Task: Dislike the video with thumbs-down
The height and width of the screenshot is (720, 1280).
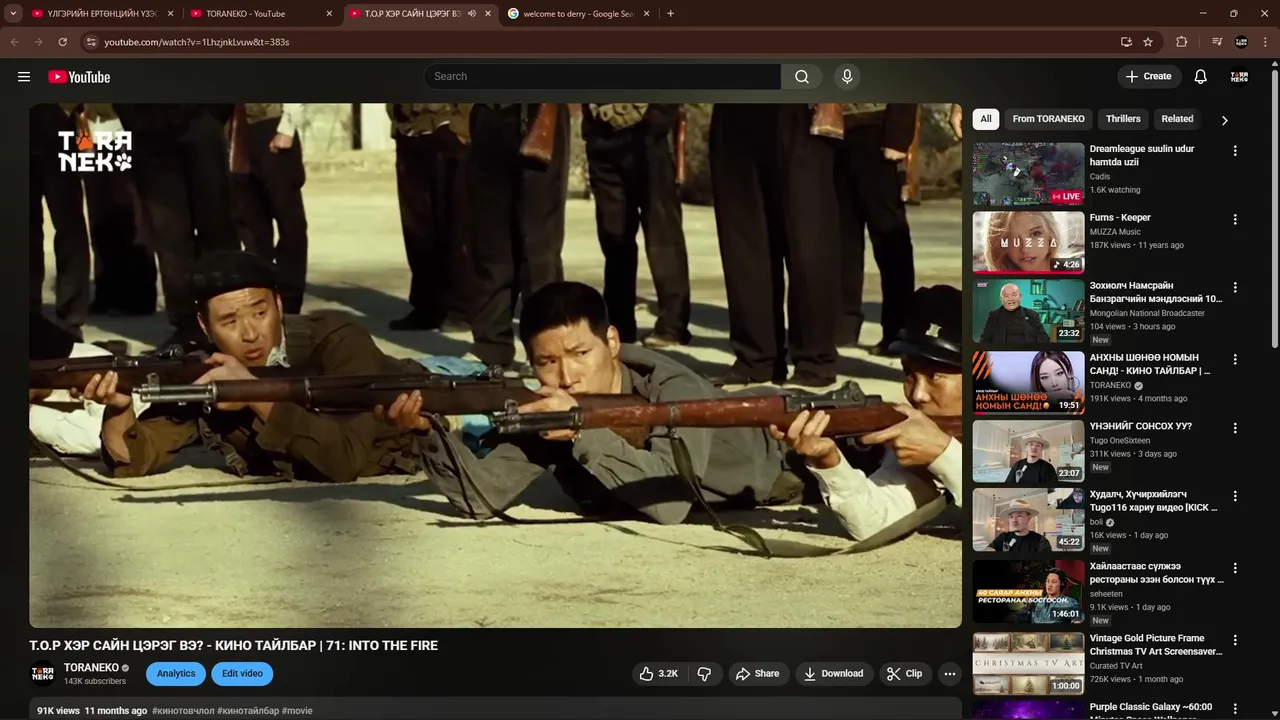Action: click(x=704, y=674)
